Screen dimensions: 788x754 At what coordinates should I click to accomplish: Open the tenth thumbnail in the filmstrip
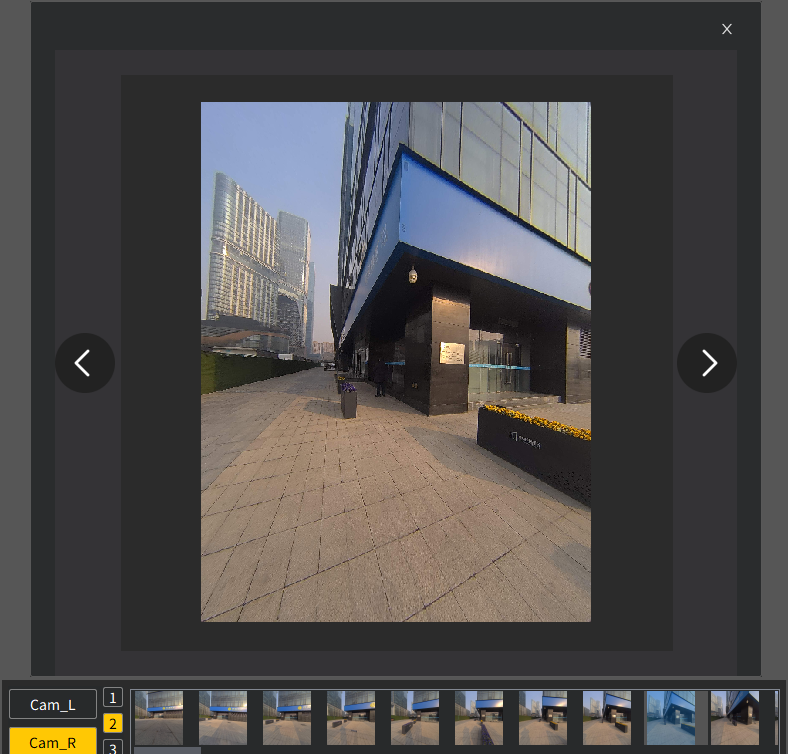click(735, 717)
